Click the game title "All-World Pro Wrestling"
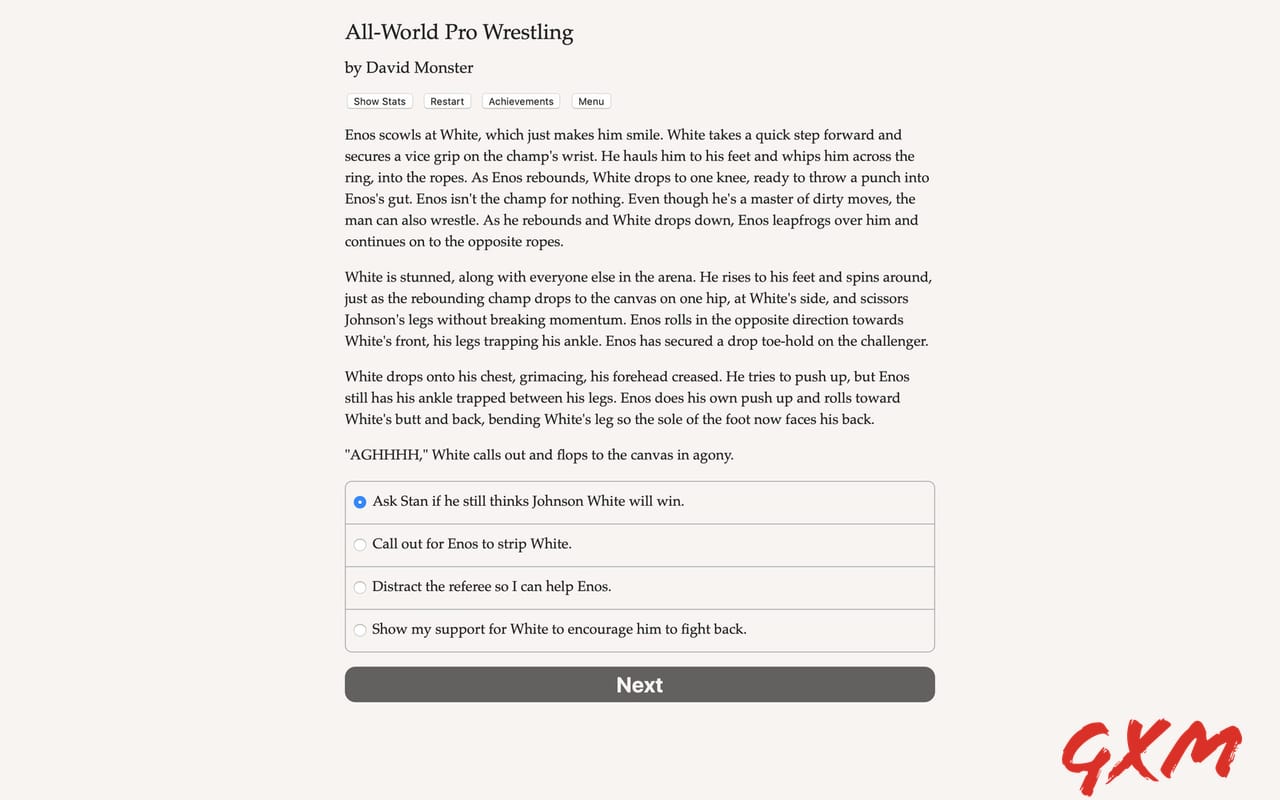This screenshot has height=800, width=1280. click(459, 32)
